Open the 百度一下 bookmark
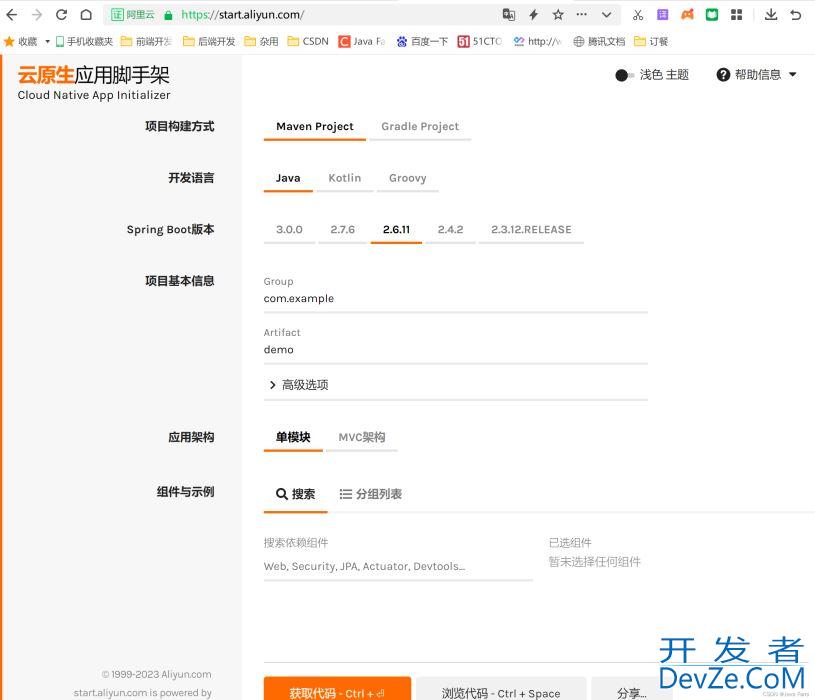The height and width of the screenshot is (700, 815). click(x=422, y=42)
